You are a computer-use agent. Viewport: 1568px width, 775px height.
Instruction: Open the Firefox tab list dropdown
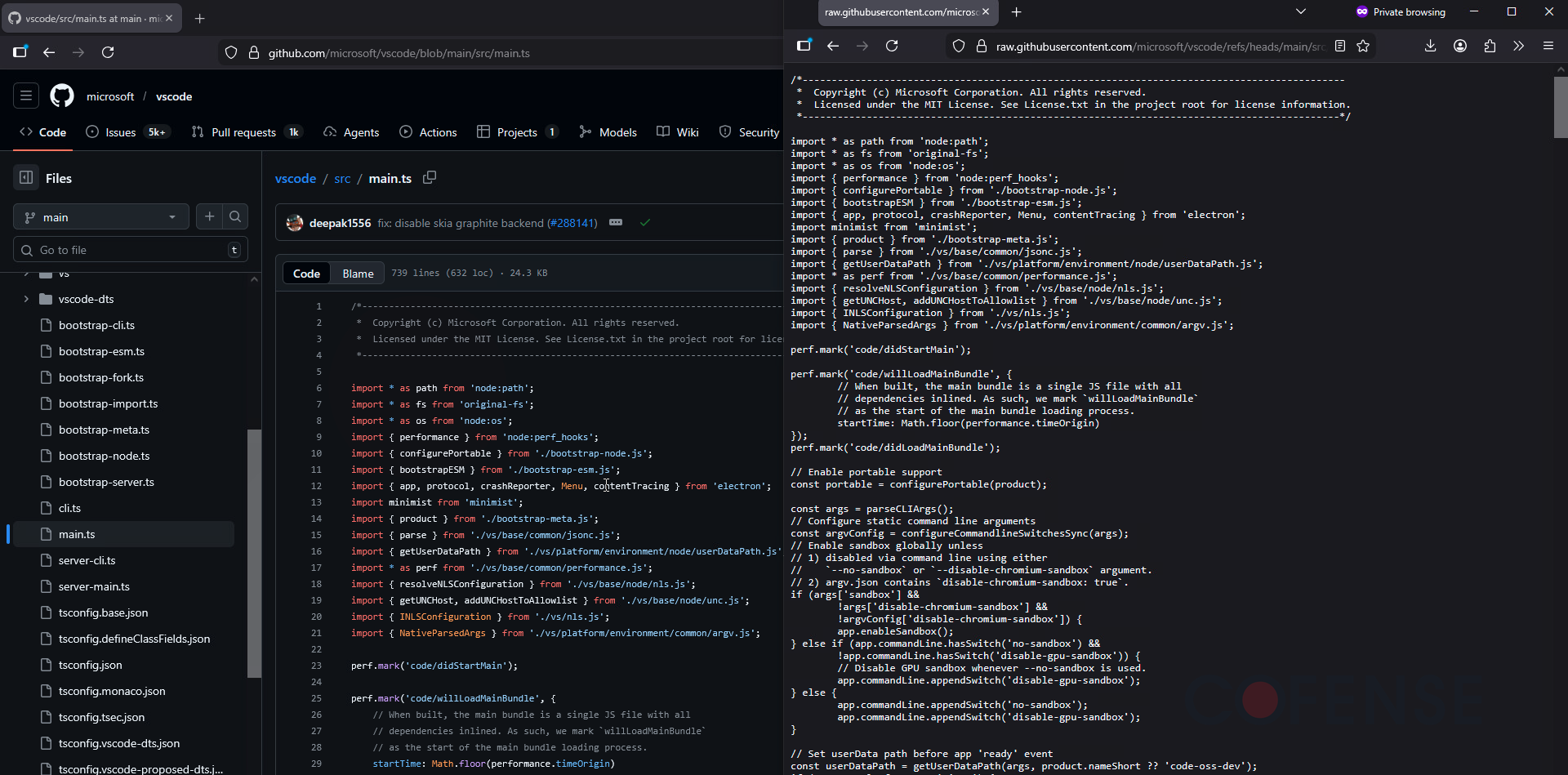[x=1300, y=11]
